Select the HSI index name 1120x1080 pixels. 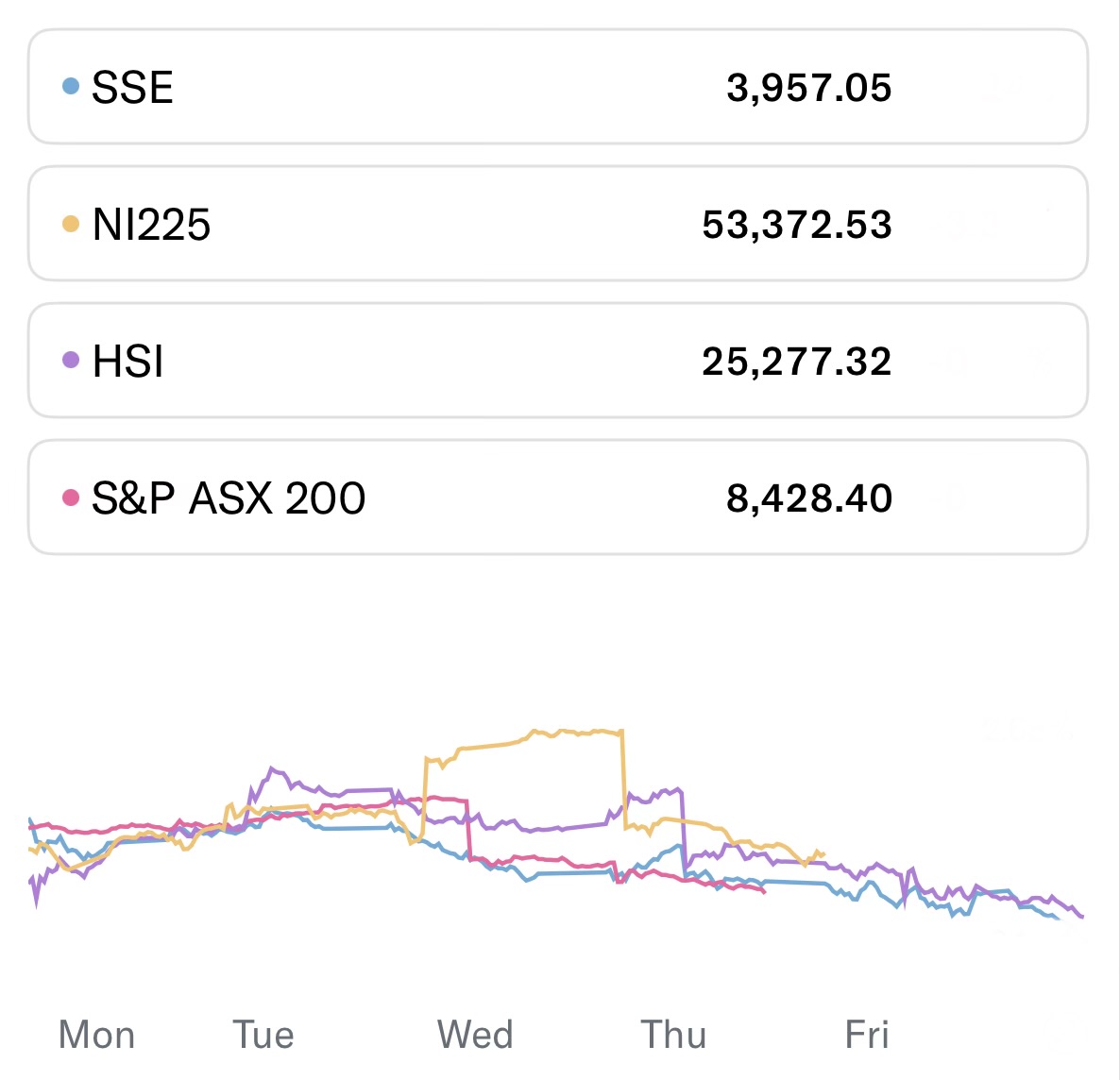(x=127, y=362)
